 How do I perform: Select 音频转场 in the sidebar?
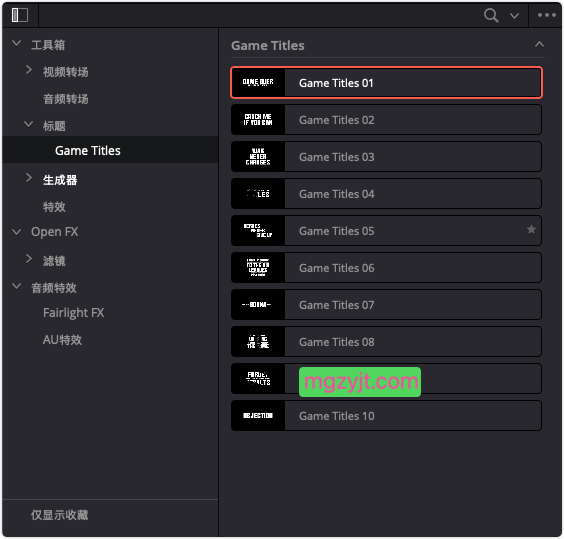click(65, 99)
